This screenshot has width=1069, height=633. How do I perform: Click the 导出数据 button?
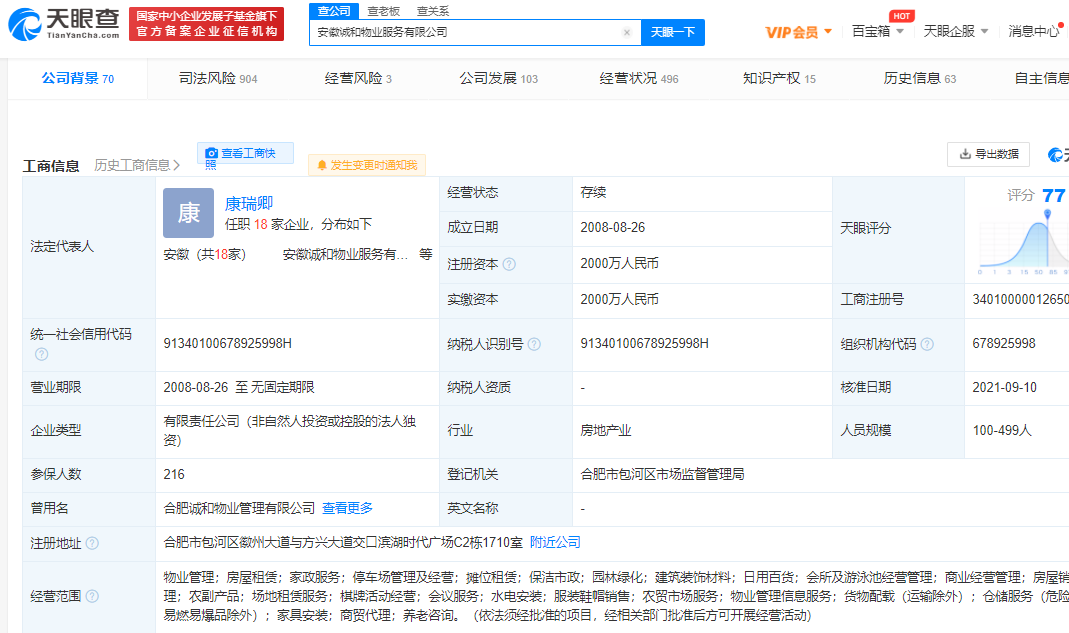point(989,154)
